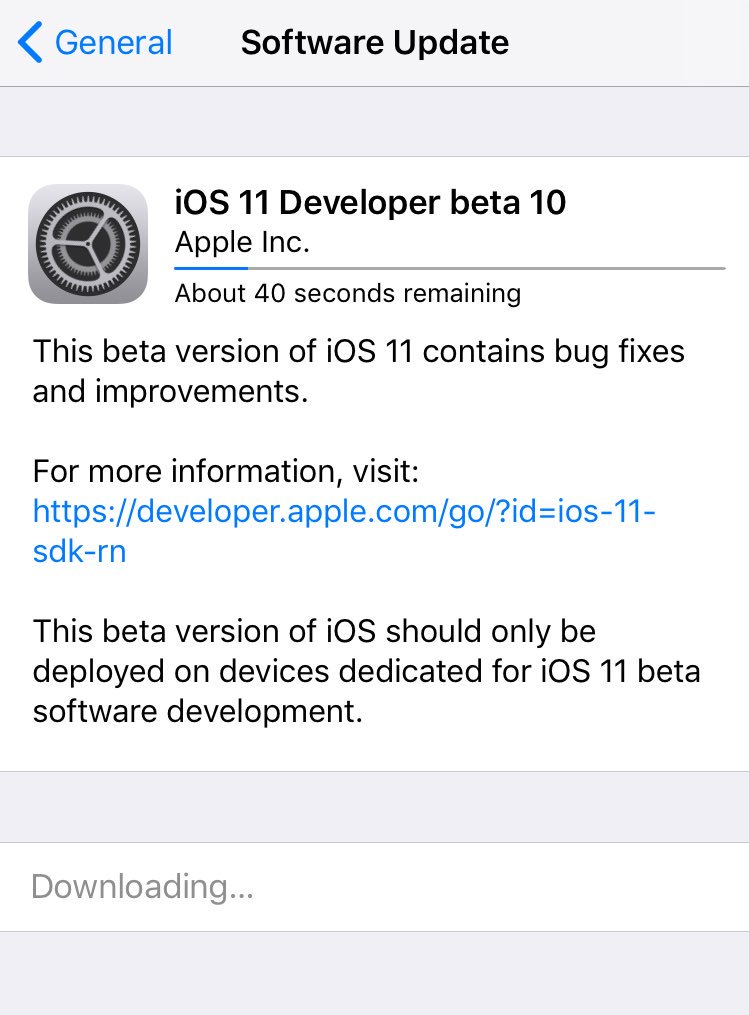The image size is (749, 1015).
Task: Go back to General settings label
Action: pyautogui.click(x=113, y=43)
